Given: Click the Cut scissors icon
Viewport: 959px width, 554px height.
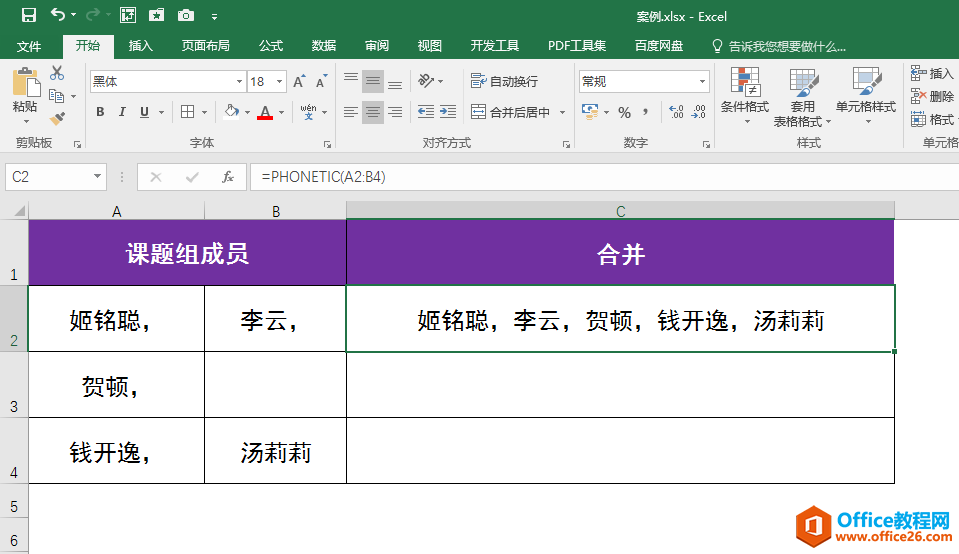Looking at the screenshot, I should click(x=57, y=73).
